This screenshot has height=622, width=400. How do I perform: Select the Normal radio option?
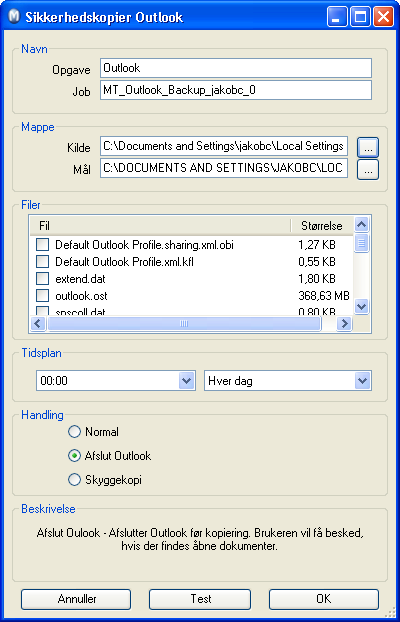pos(74,432)
